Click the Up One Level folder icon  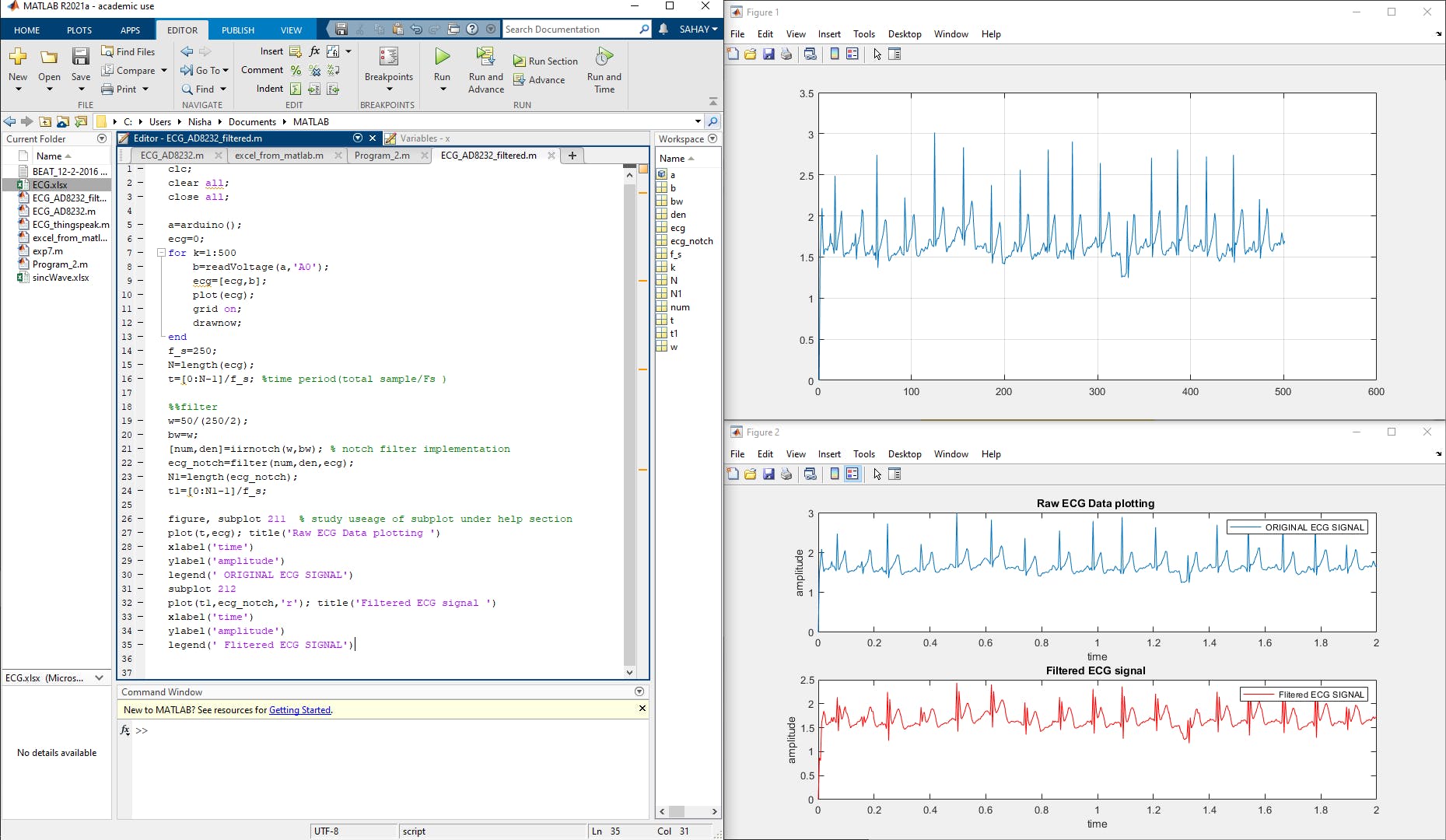(x=45, y=121)
